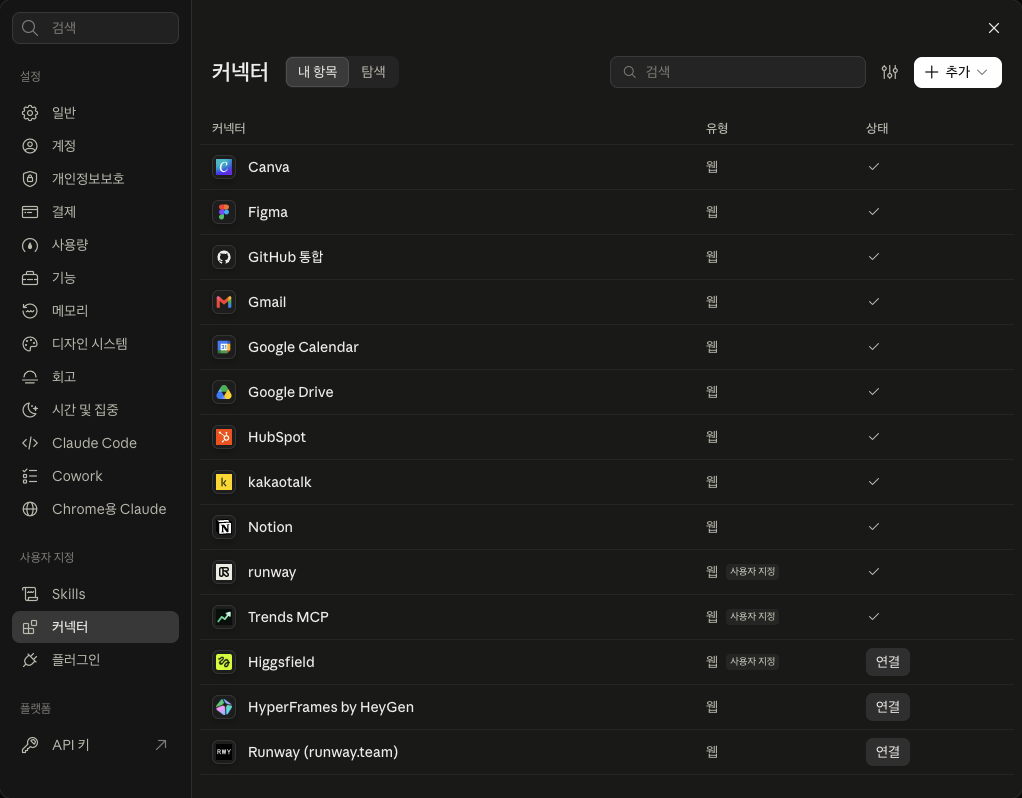The height and width of the screenshot is (798, 1022).
Task: Open the Skills section
Action: pyautogui.click(x=95, y=594)
